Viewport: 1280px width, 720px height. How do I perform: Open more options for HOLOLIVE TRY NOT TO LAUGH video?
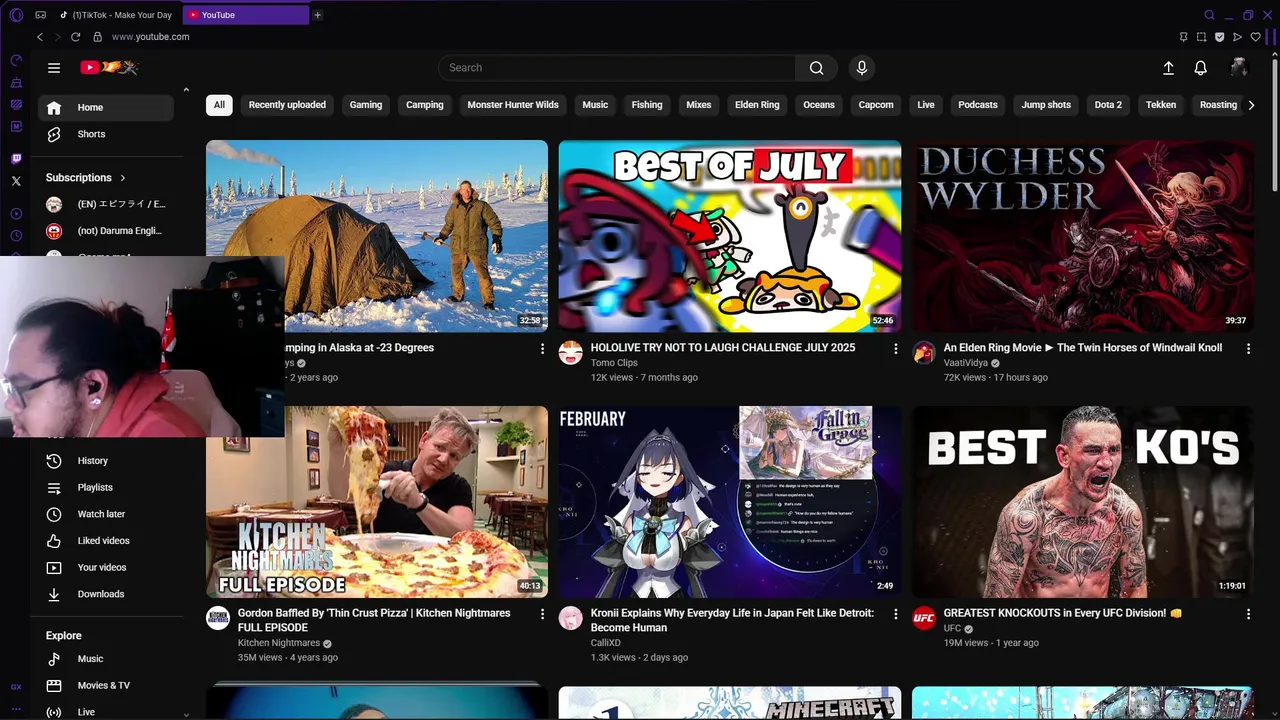[x=896, y=349]
